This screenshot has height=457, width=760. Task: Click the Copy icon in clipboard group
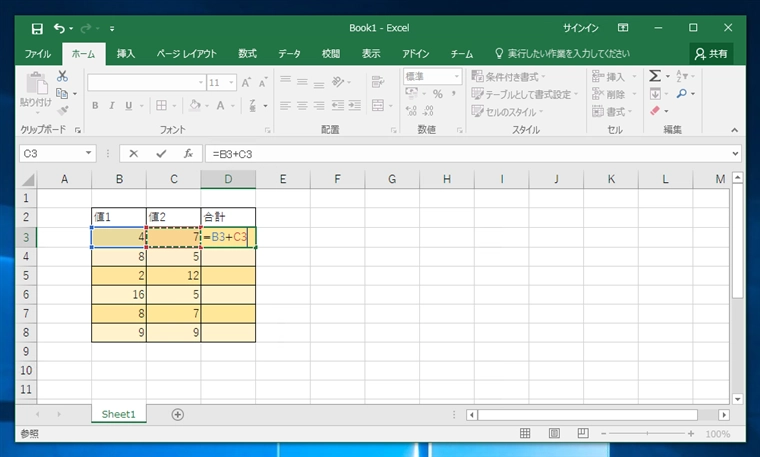pos(62,93)
